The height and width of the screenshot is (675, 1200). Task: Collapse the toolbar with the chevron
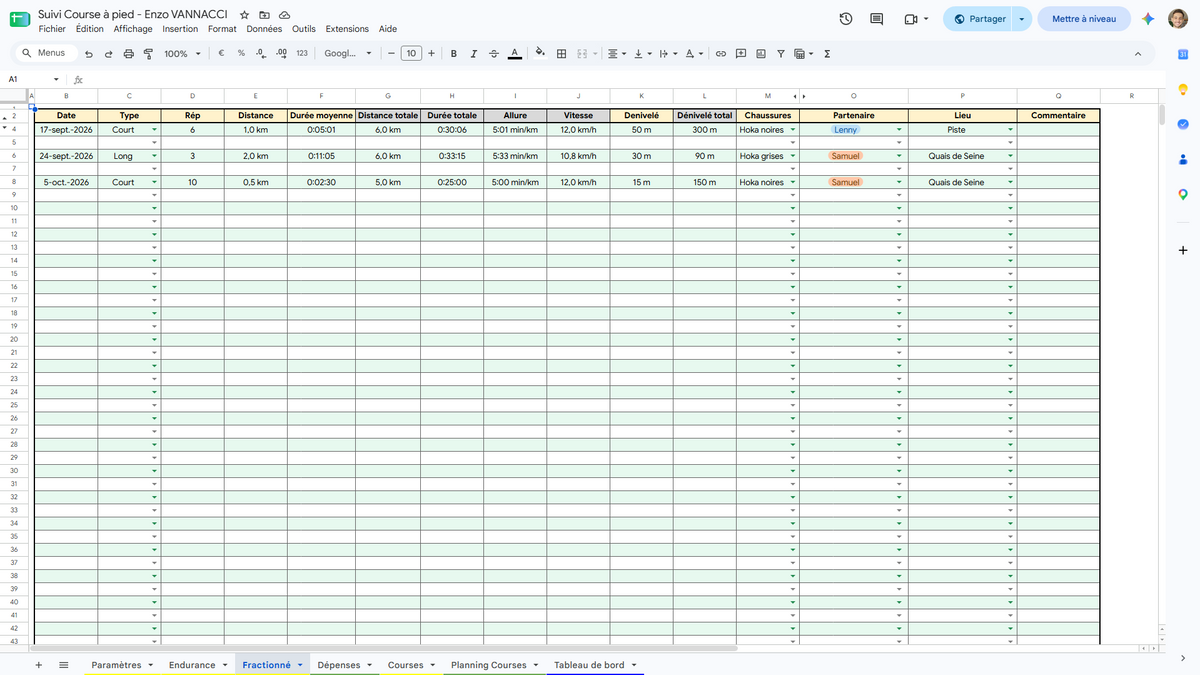pyautogui.click(x=1138, y=54)
